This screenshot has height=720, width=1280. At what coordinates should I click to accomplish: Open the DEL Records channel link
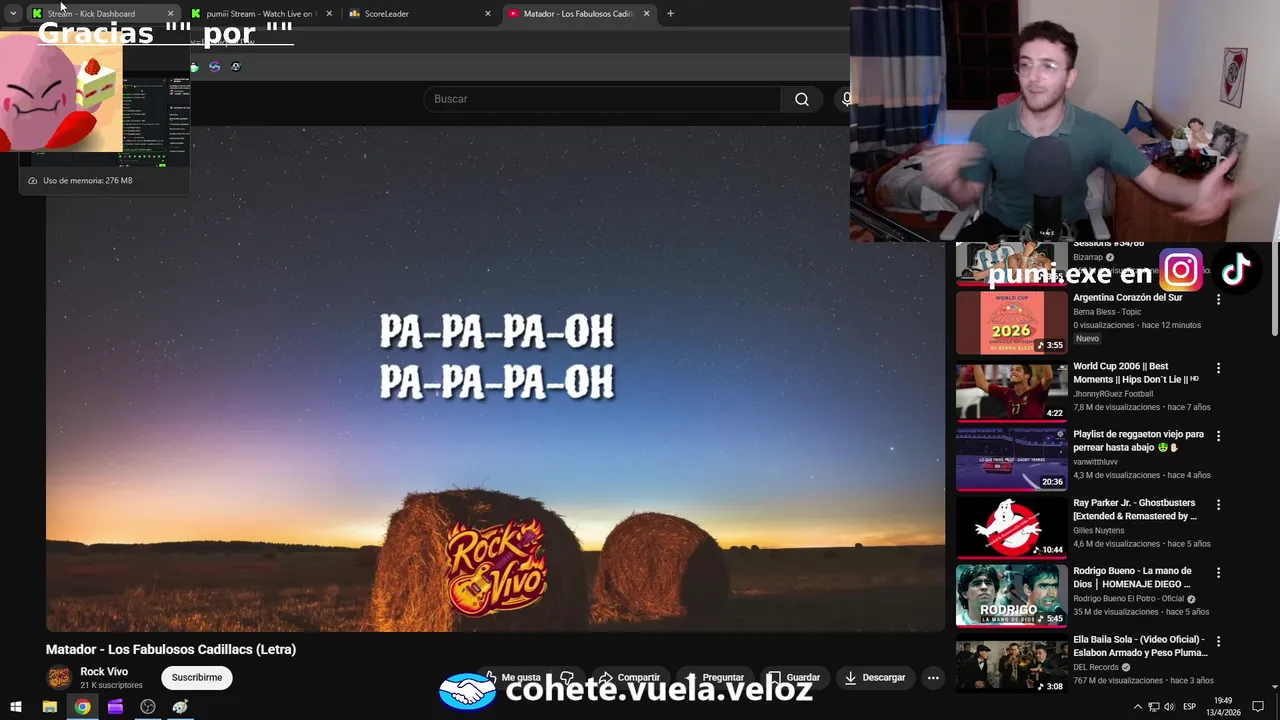pyautogui.click(x=1096, y=667)
